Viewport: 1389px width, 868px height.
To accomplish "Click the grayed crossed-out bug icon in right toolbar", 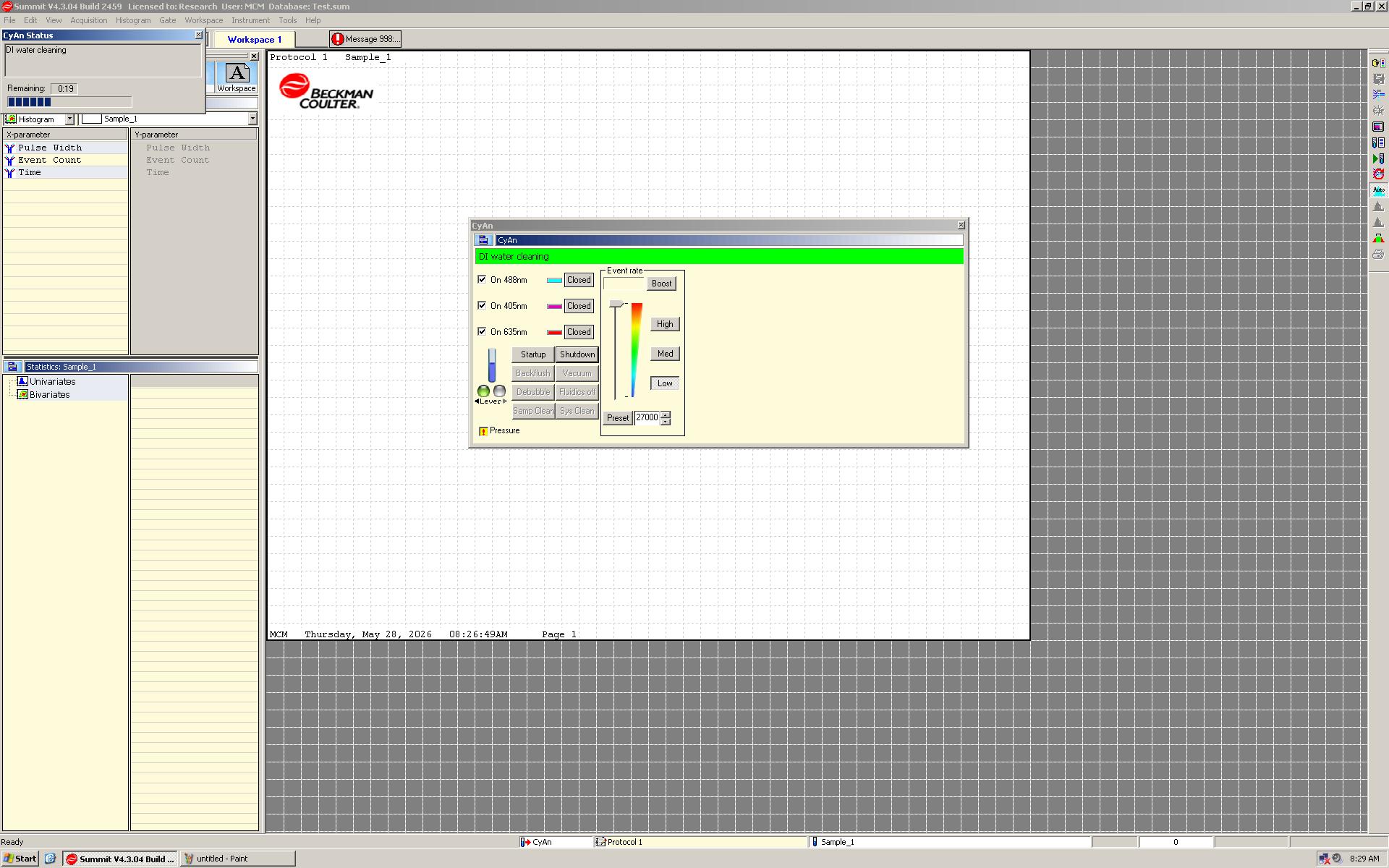I will click(1378, 111).
